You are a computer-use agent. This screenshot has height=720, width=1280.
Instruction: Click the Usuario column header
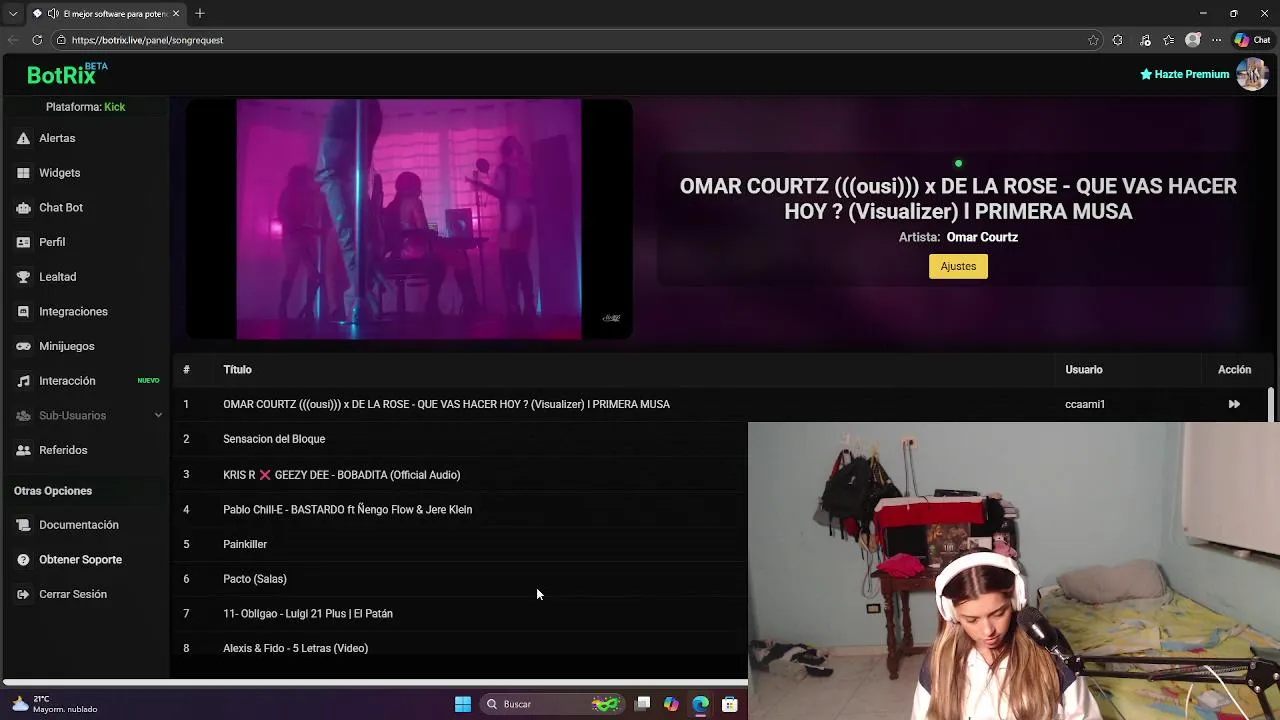1084,370
